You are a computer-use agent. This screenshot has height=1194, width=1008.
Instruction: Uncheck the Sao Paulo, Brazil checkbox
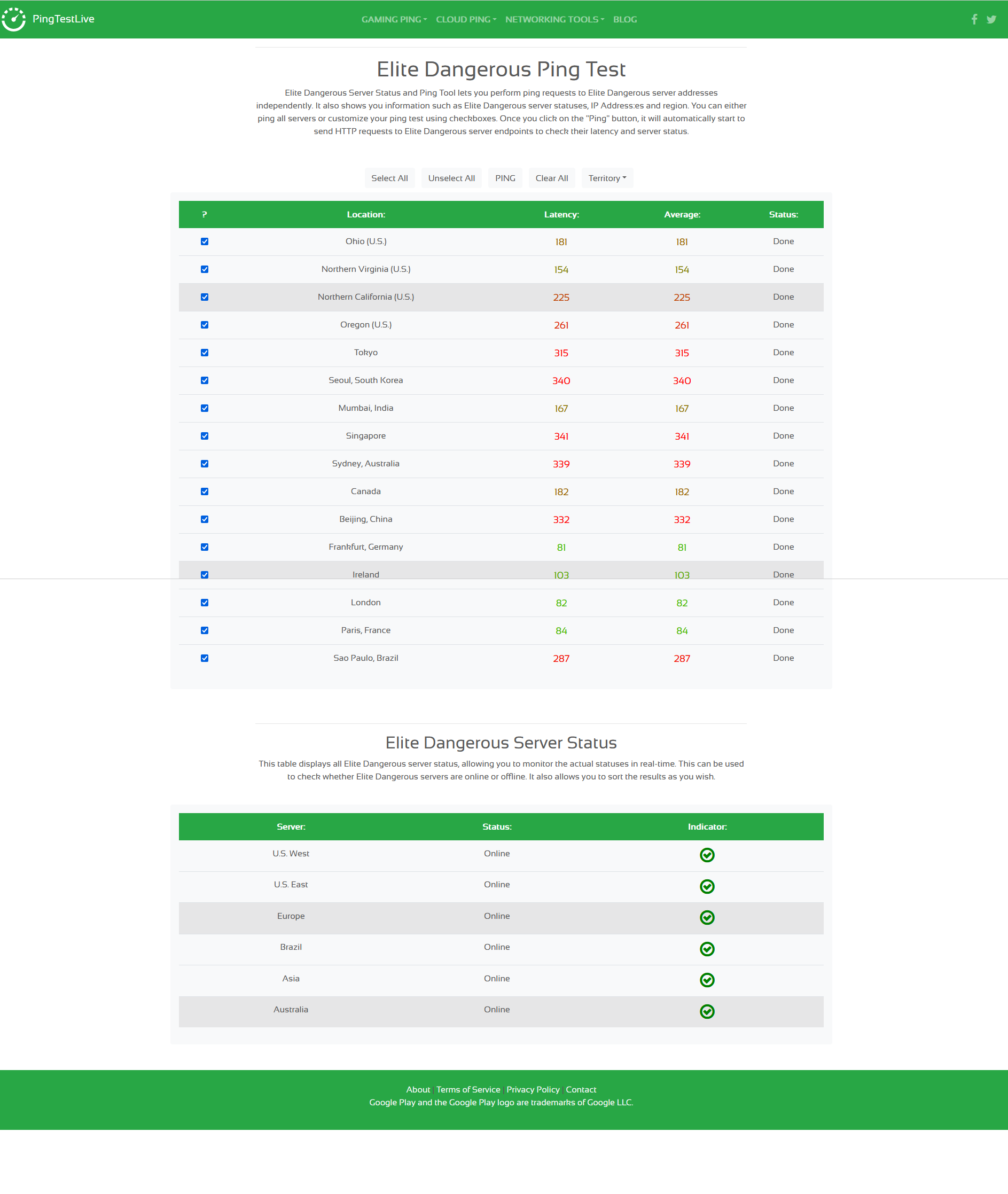(205, 659)
